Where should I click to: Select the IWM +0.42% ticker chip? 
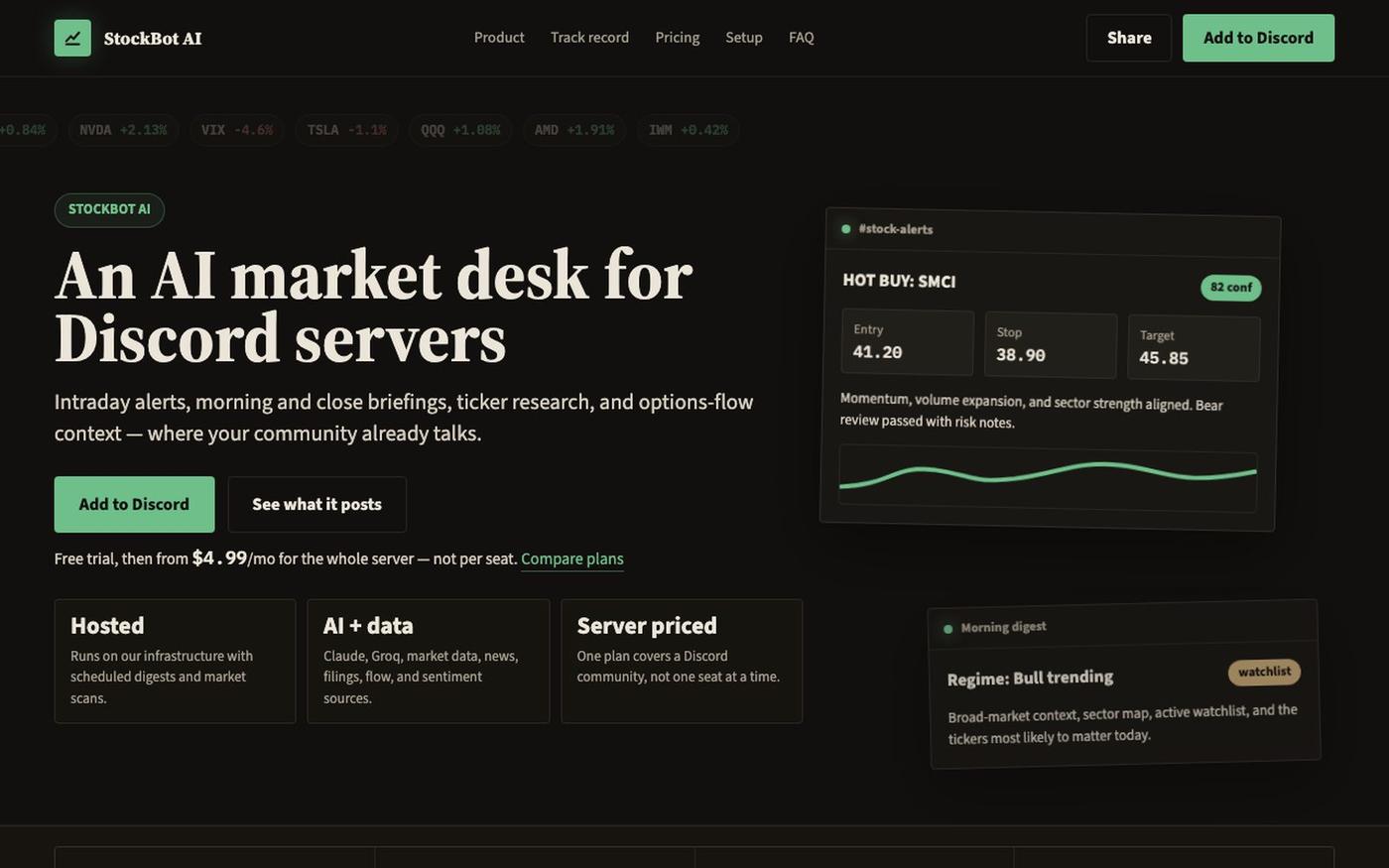[x=689, y=130]
